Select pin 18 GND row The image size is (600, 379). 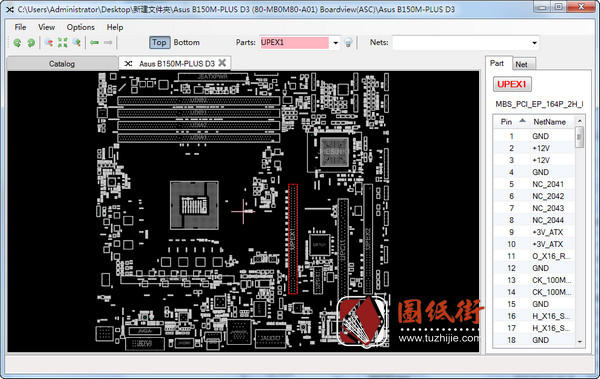(x=534, y=340)
